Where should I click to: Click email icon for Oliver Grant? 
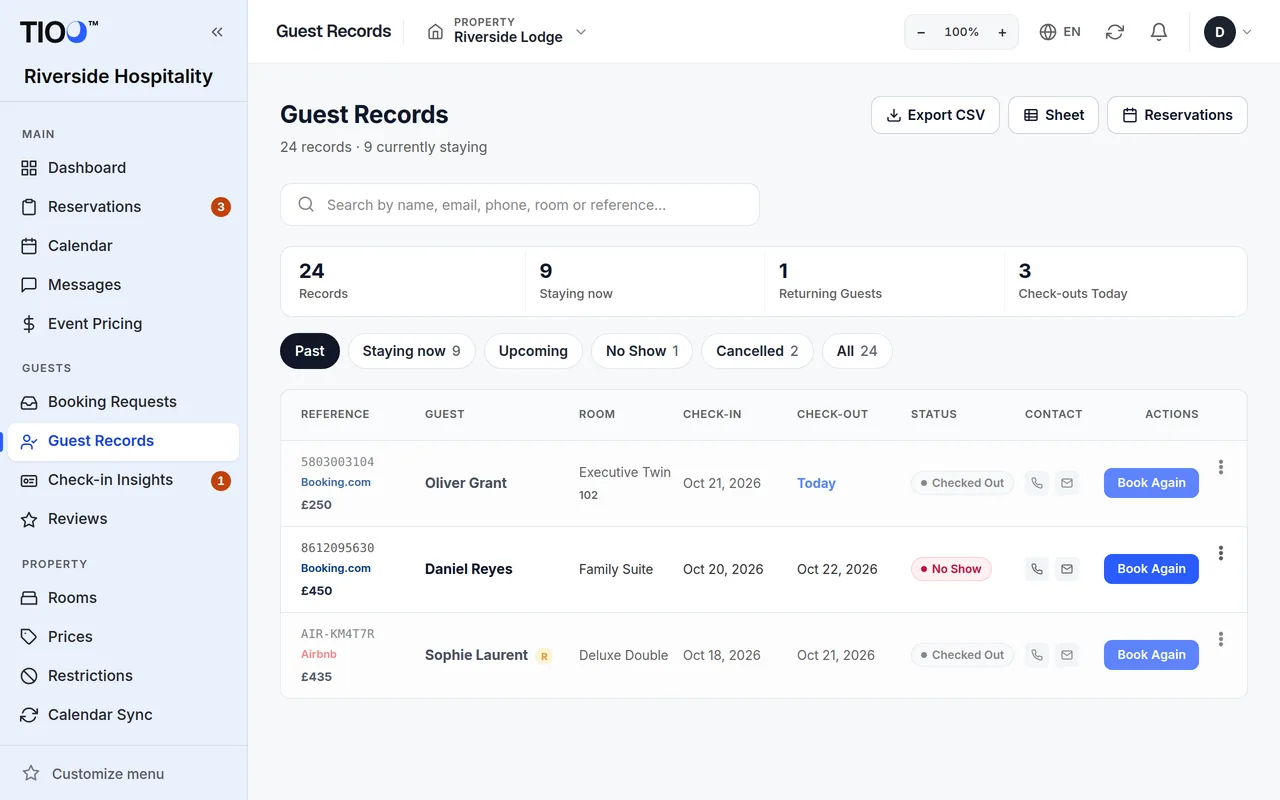pos(1067,483)
